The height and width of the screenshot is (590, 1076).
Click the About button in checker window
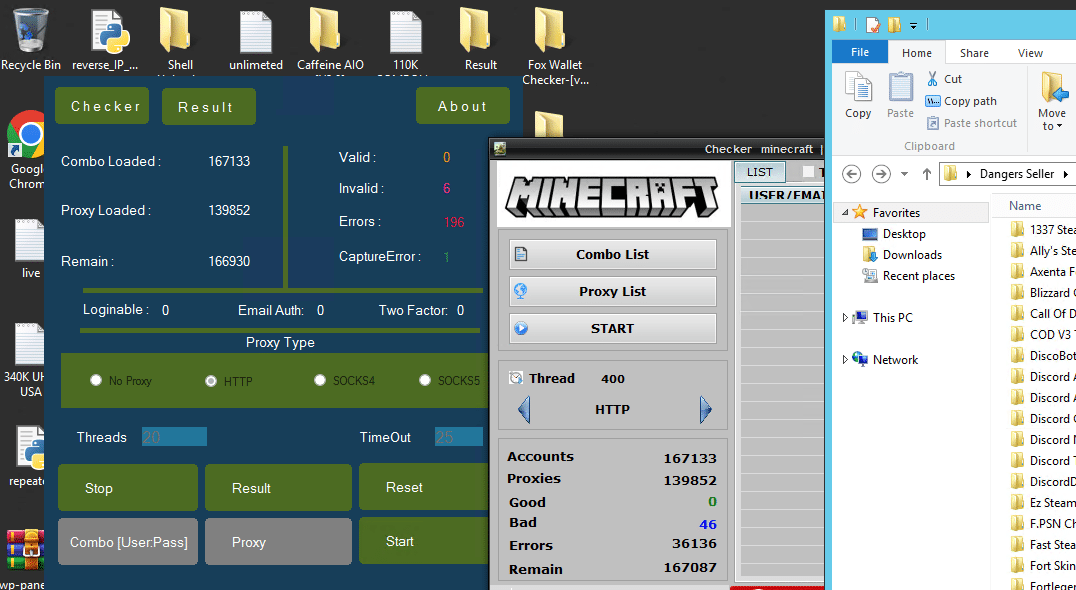[462, 106]
